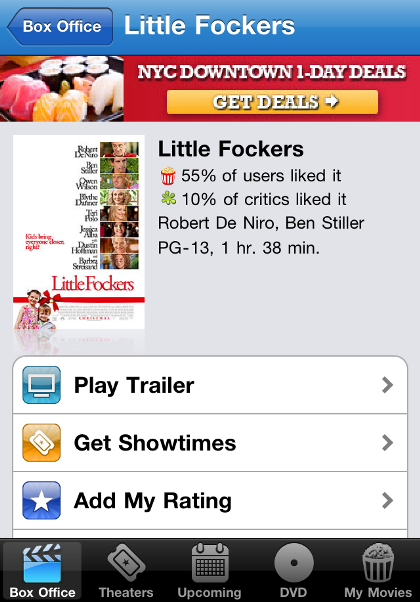Tap the red popcorn user rating icon
The height and width of the screenshot is (602, 420).
[168, 176]
